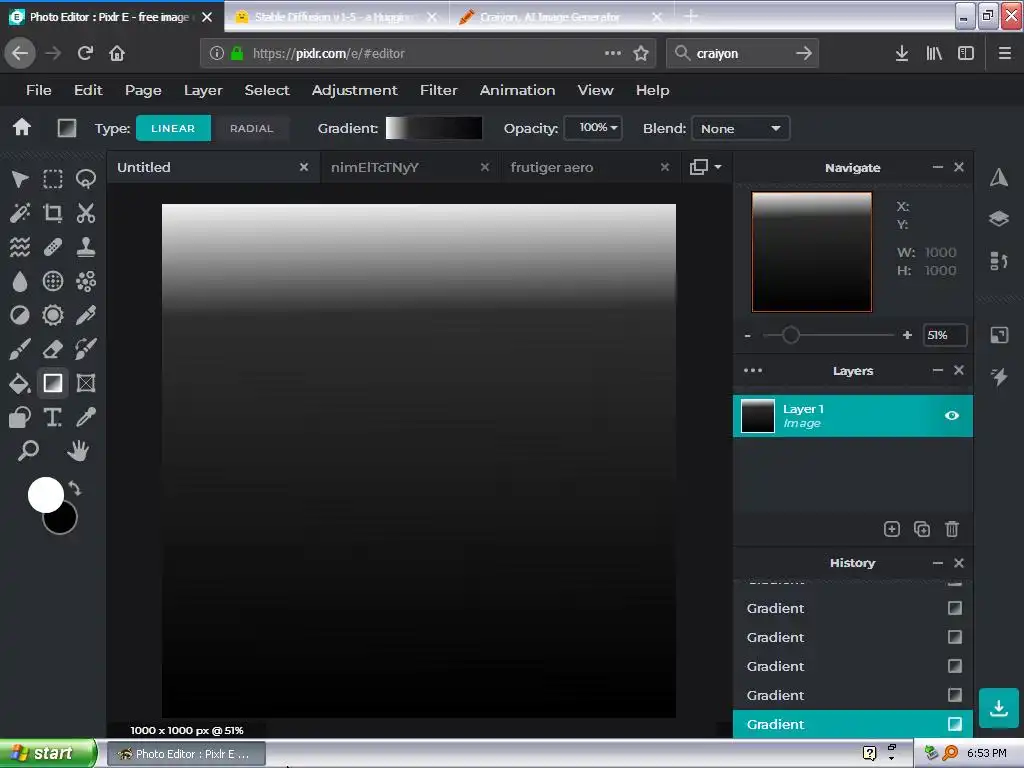The width and height of the screenshot is (1024, 768).
Task: Open the Firefox hamburger menu
Action: 1004,53
